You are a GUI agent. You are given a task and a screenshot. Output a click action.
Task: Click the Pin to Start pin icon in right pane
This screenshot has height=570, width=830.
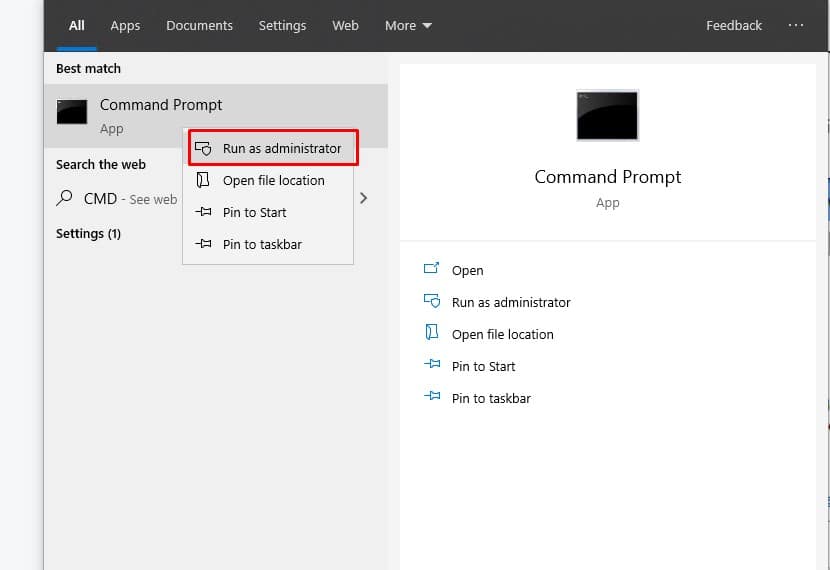tap(432, 364)
